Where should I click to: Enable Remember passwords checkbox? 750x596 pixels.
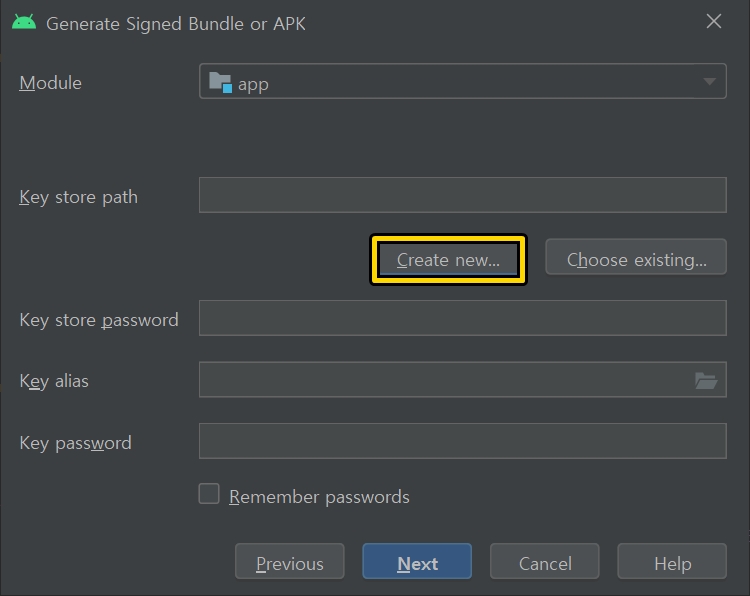pyautogui.click(x=209, y=494)
